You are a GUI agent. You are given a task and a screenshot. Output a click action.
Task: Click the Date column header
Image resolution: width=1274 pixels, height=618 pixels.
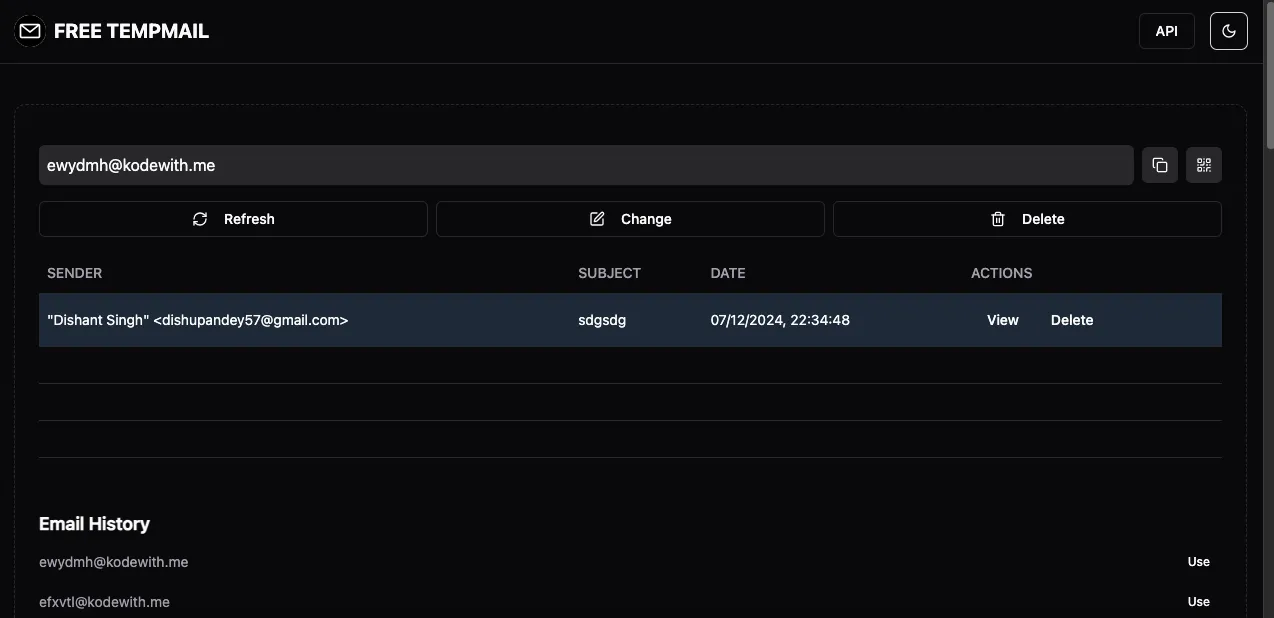click(728, 273)
